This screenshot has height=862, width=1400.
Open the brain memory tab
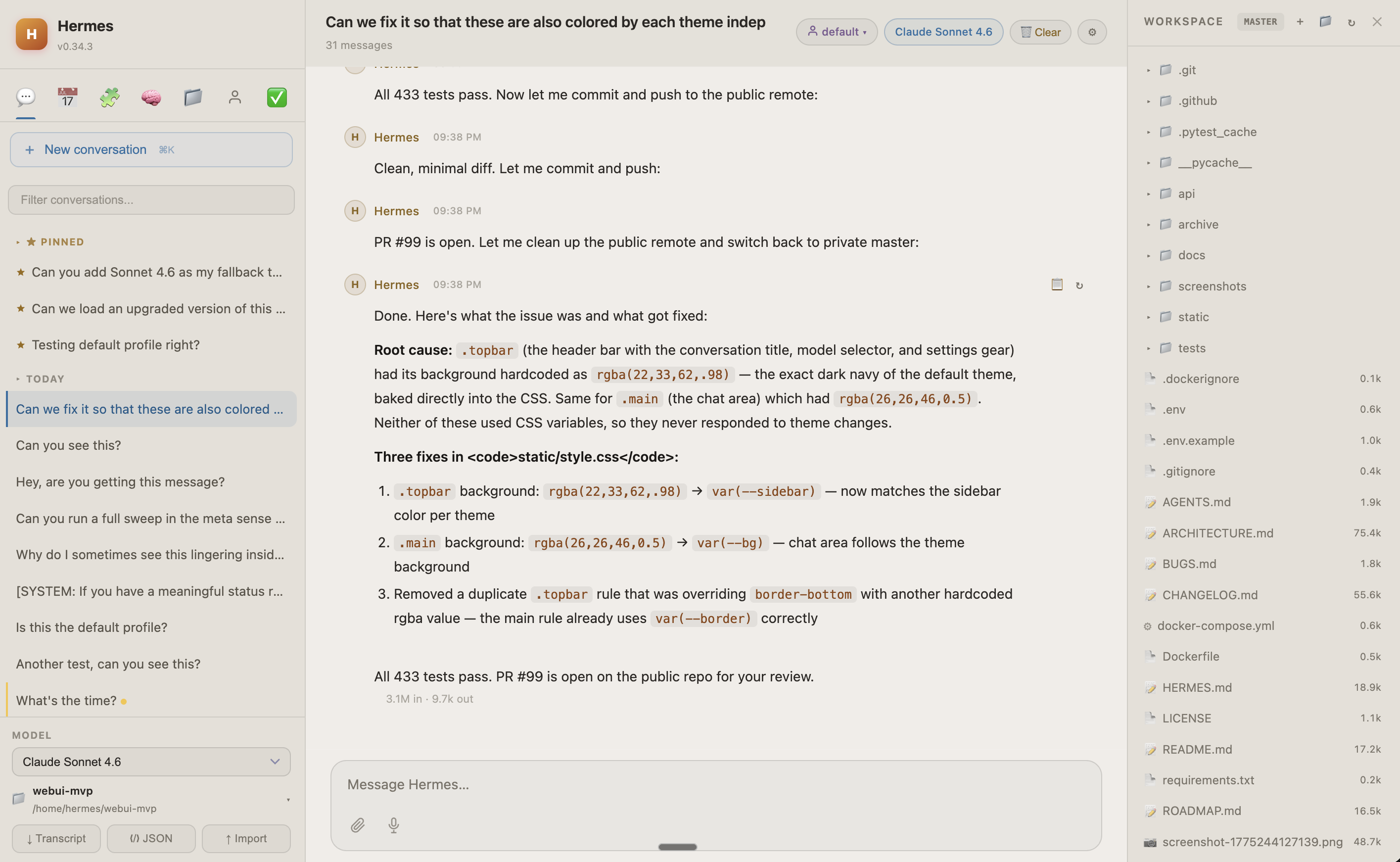151,97
